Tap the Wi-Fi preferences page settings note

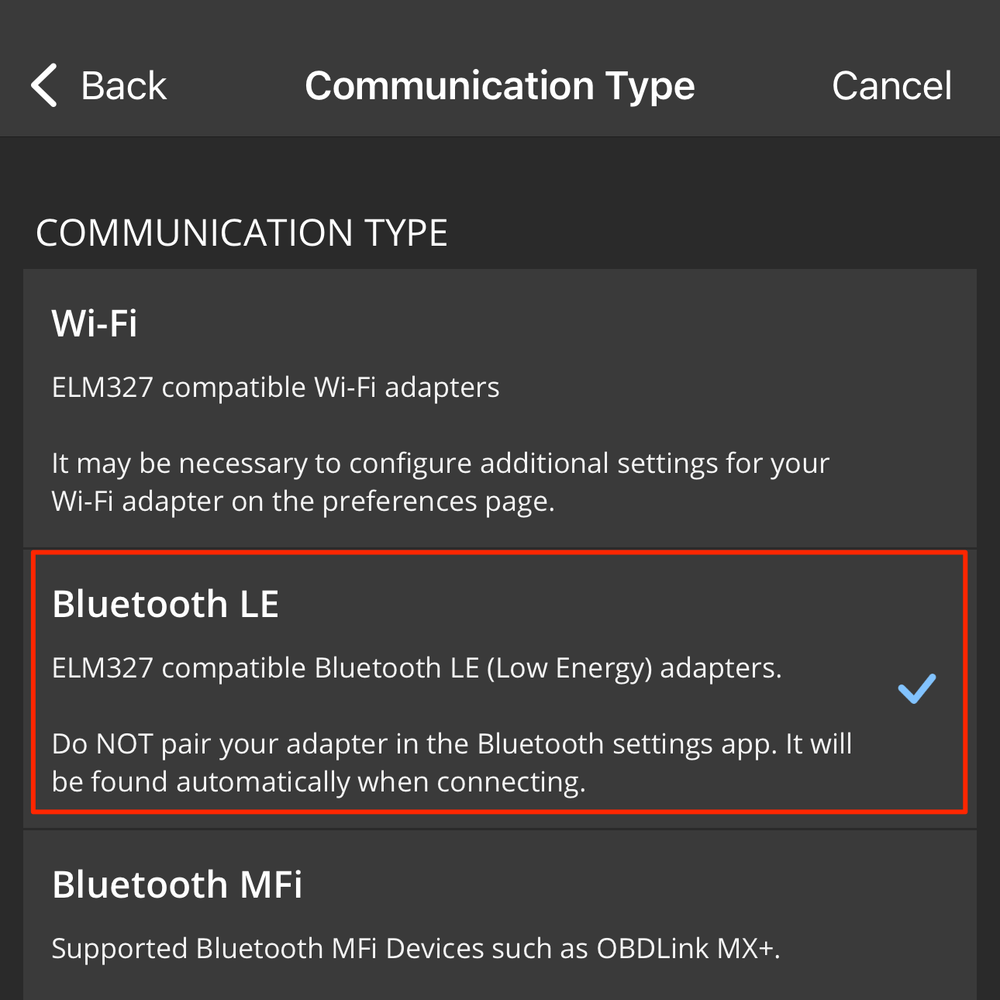tap(440, 482)
